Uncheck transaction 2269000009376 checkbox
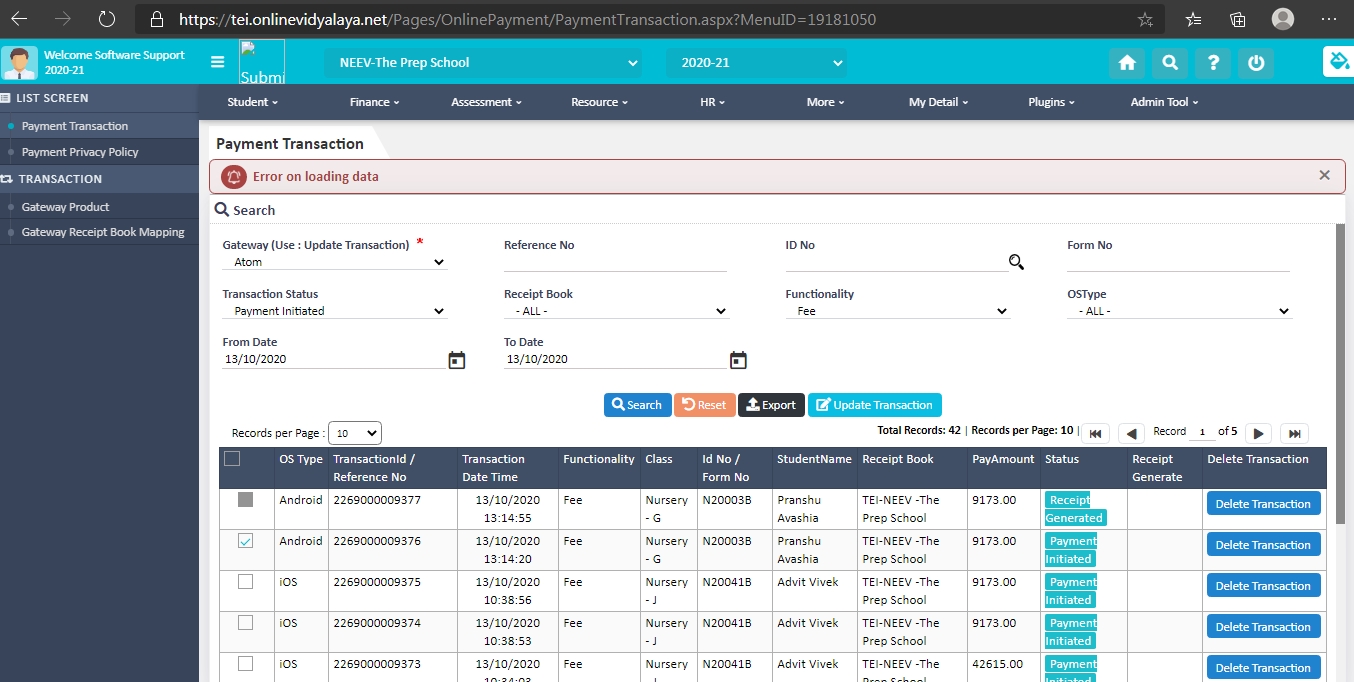The height and width of the screenshot is (682, 1354). pyautogui.click(x=246, y=541)
